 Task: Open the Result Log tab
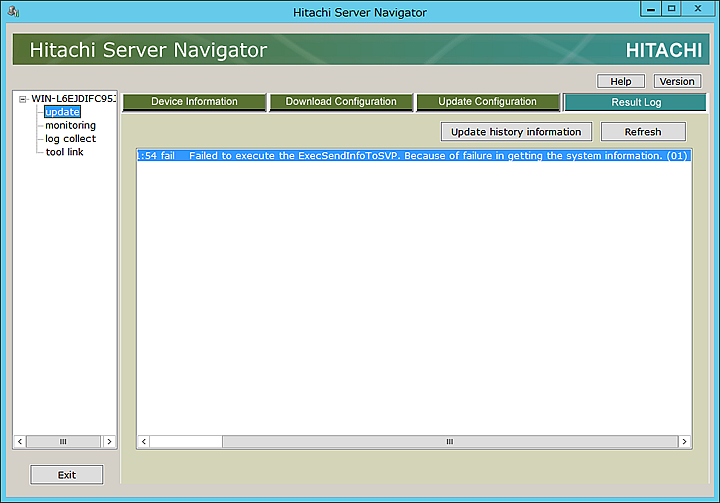[x=636, y=102]
